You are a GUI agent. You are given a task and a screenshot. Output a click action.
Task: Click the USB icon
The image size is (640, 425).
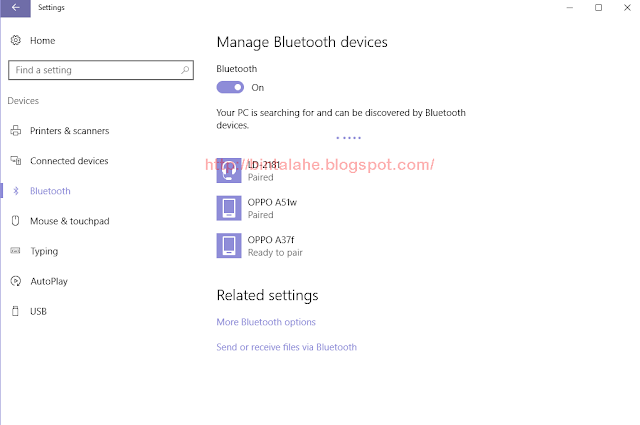[16, 311]
